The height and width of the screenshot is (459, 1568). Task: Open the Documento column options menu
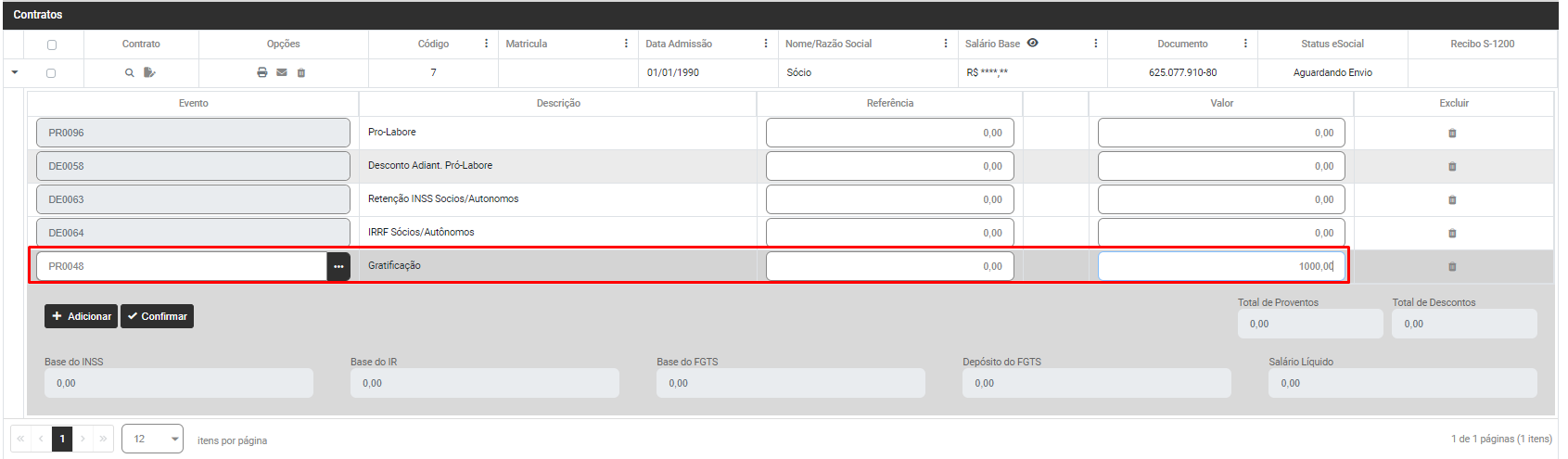tap(1245, 44)
